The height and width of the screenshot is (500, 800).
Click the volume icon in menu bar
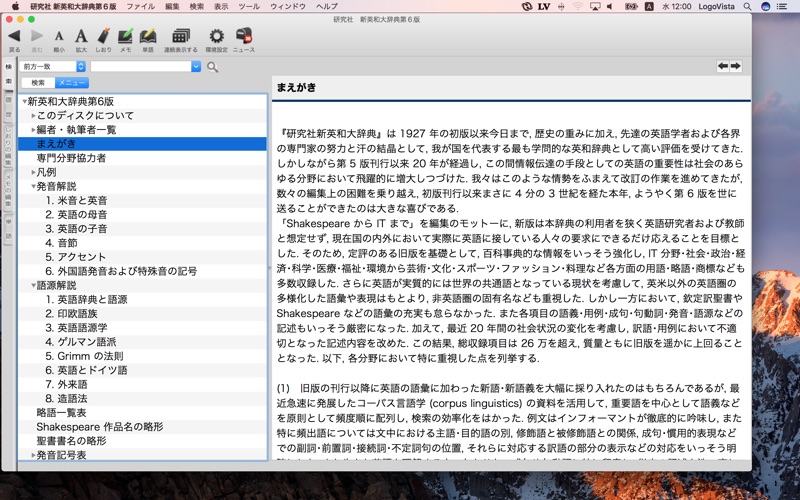[x=610, y=7]
